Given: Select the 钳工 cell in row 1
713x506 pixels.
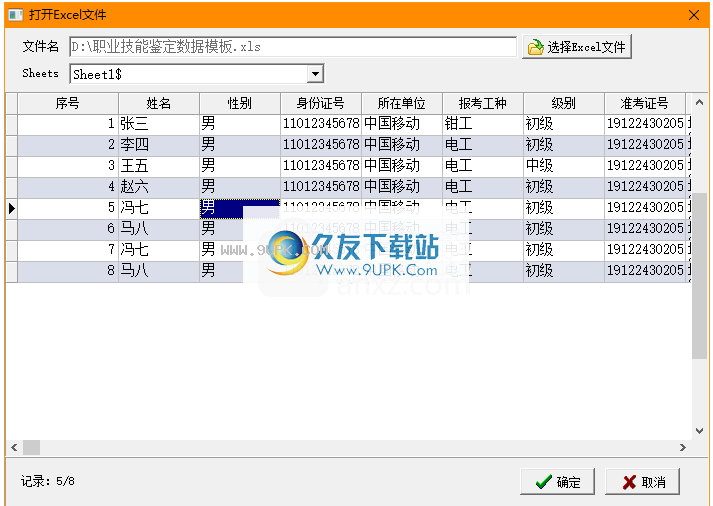Looking at the screenshot, I should point(482,124).
